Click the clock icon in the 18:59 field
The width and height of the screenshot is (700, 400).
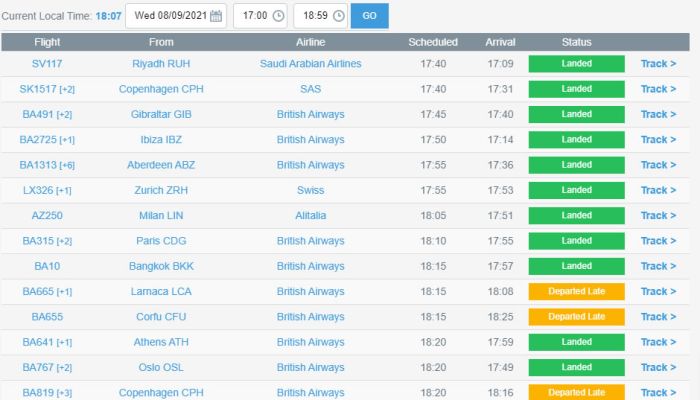point(338,16)
